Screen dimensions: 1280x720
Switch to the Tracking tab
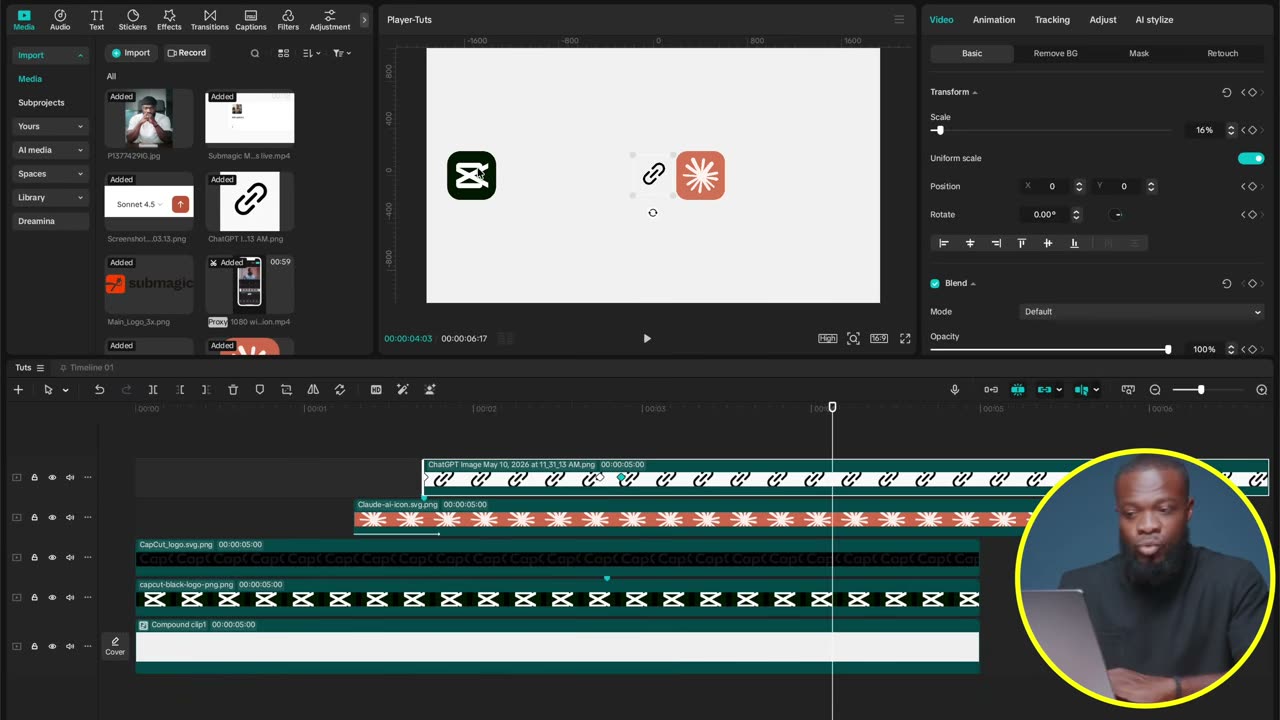pos(1052,20)
